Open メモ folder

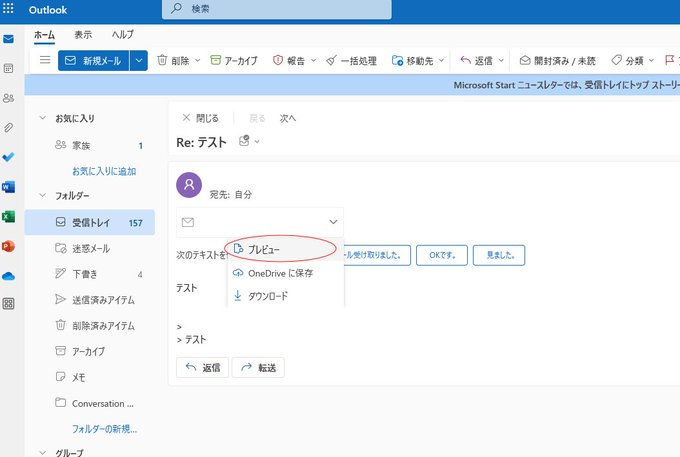(90, 377)
